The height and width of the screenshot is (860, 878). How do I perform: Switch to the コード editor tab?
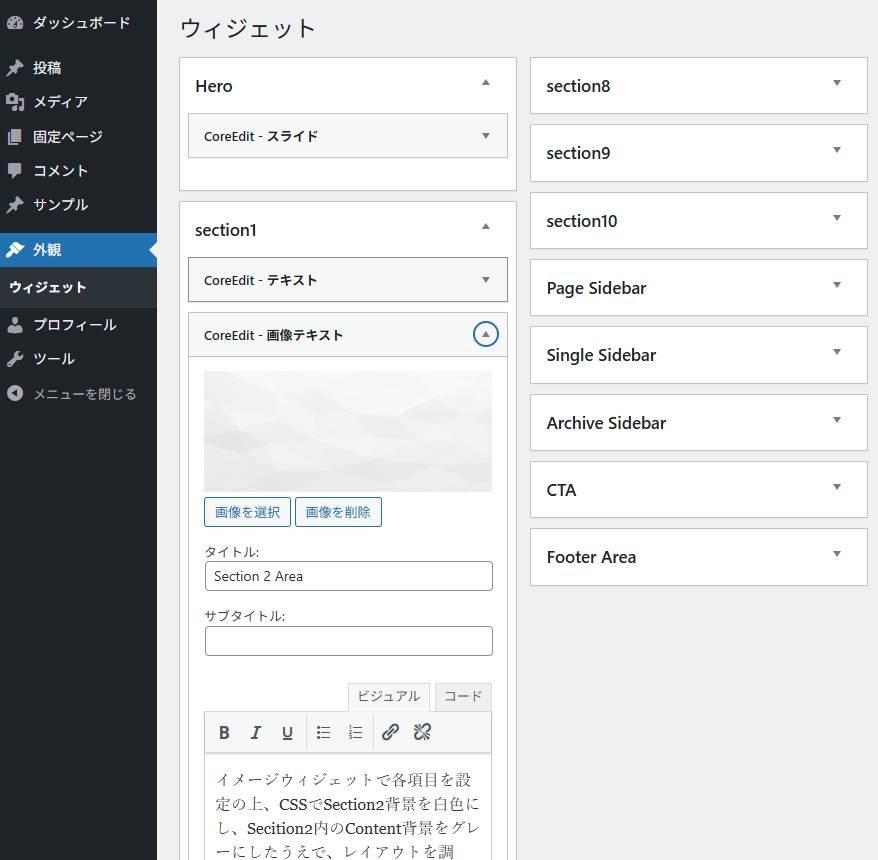click(463, 697)
